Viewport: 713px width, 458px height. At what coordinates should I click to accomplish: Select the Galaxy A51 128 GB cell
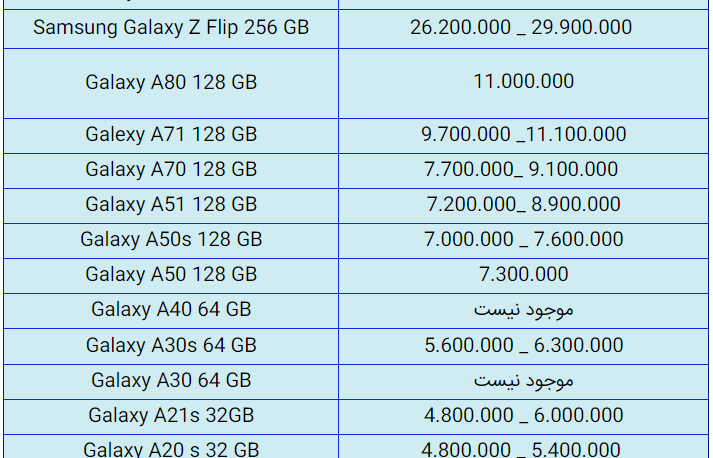coord(171,206)
